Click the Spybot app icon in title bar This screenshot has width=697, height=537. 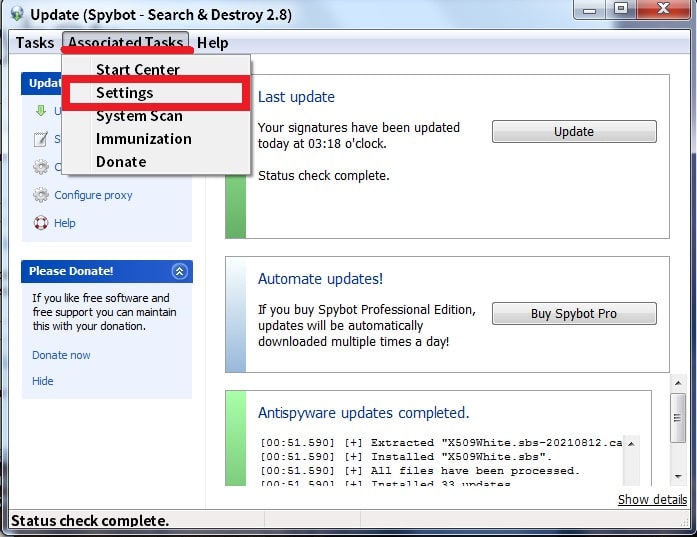17,13
